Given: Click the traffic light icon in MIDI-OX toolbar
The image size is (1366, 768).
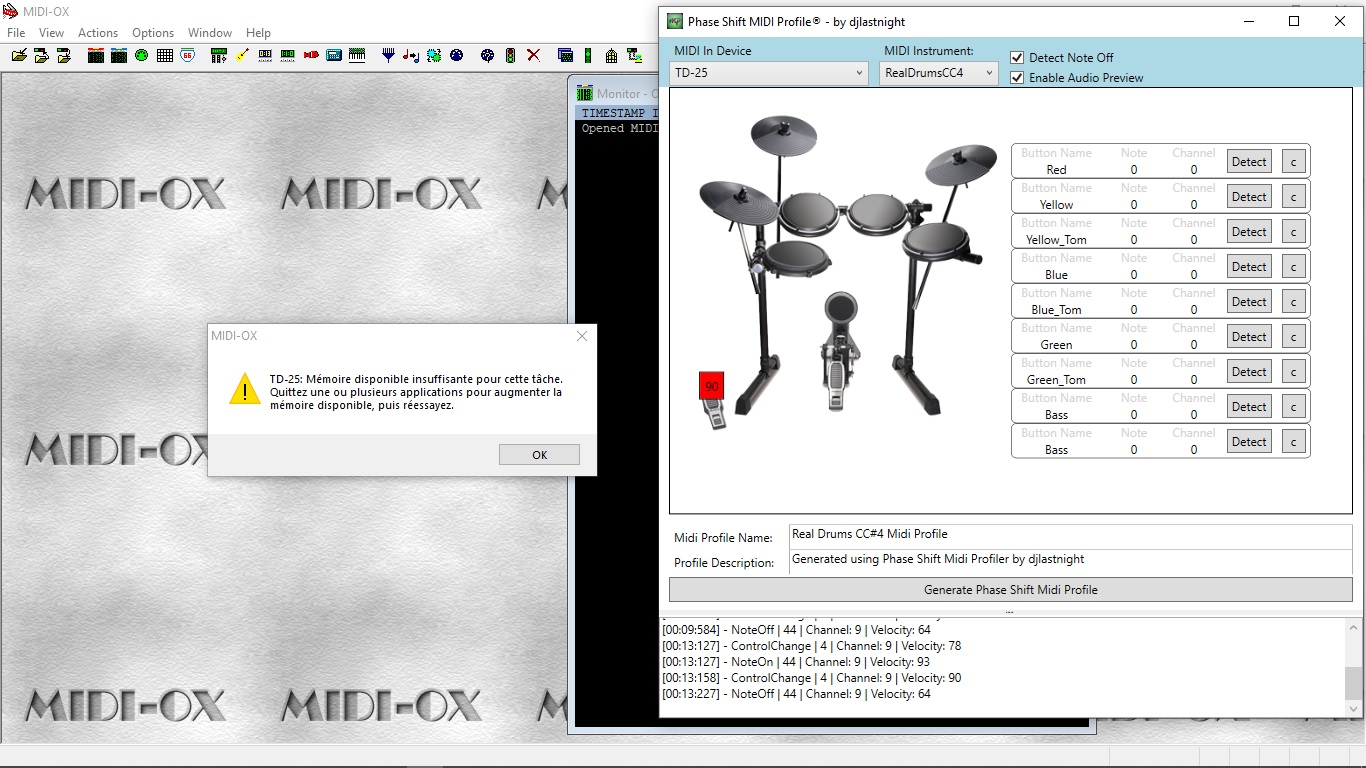Looking at the screenshot, I should point(510,56).
